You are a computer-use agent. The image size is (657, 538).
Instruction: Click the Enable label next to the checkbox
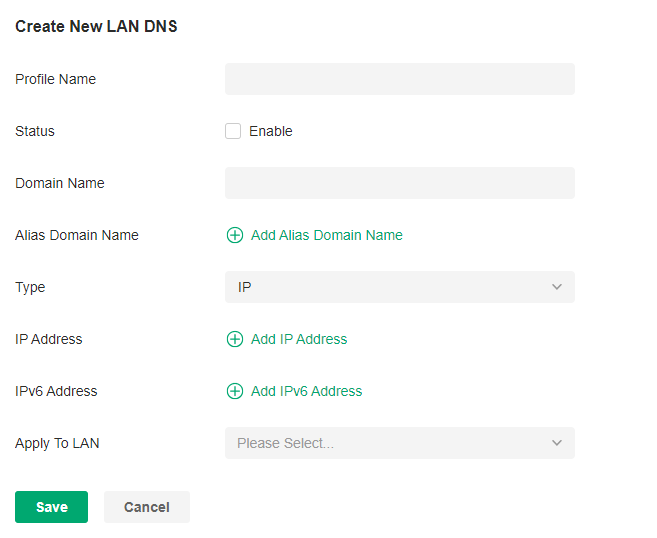pyautogui.click(x=271, y=131)
